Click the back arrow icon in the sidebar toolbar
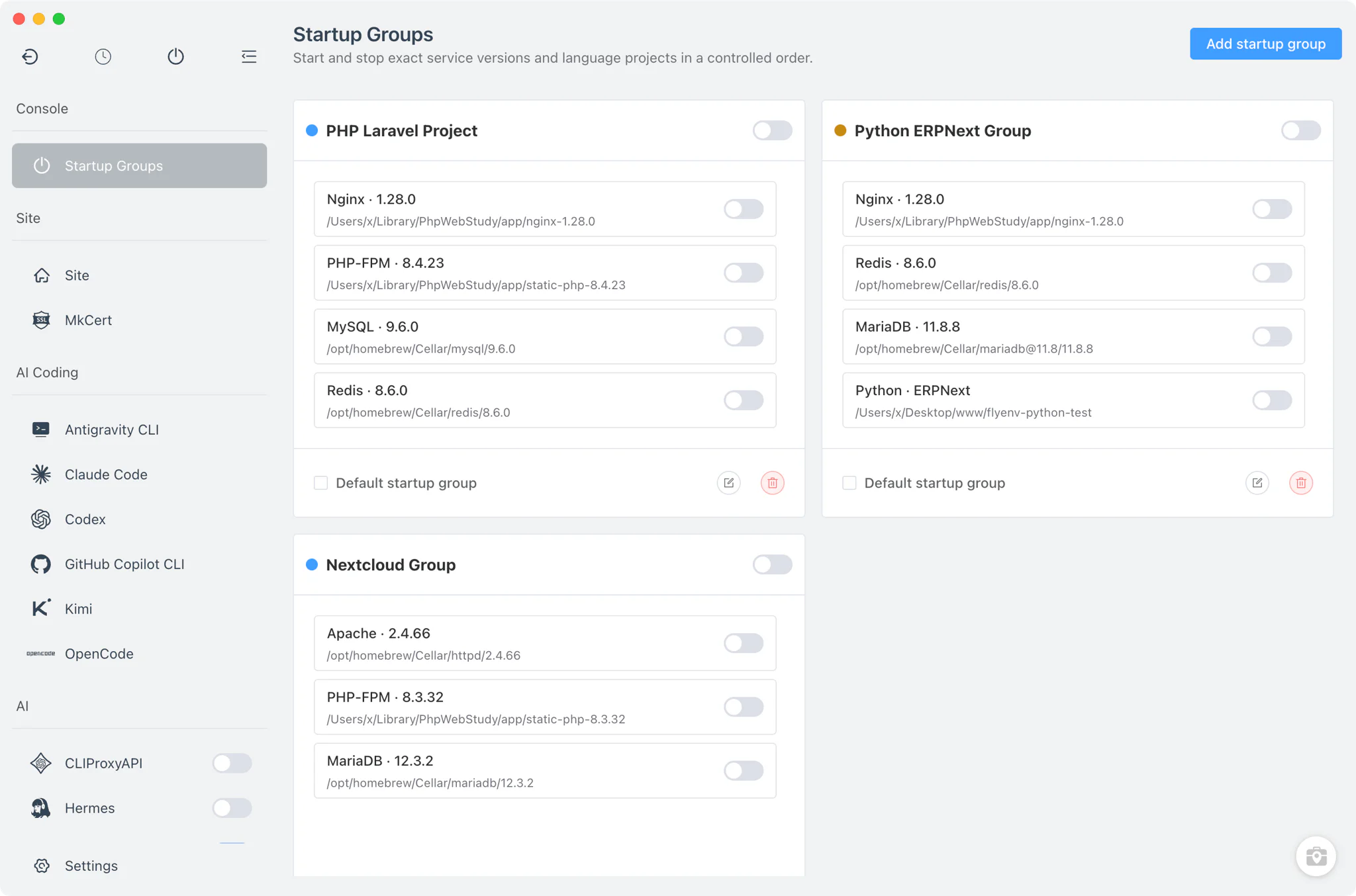1356x896 pixels. [x=30, y=56]
